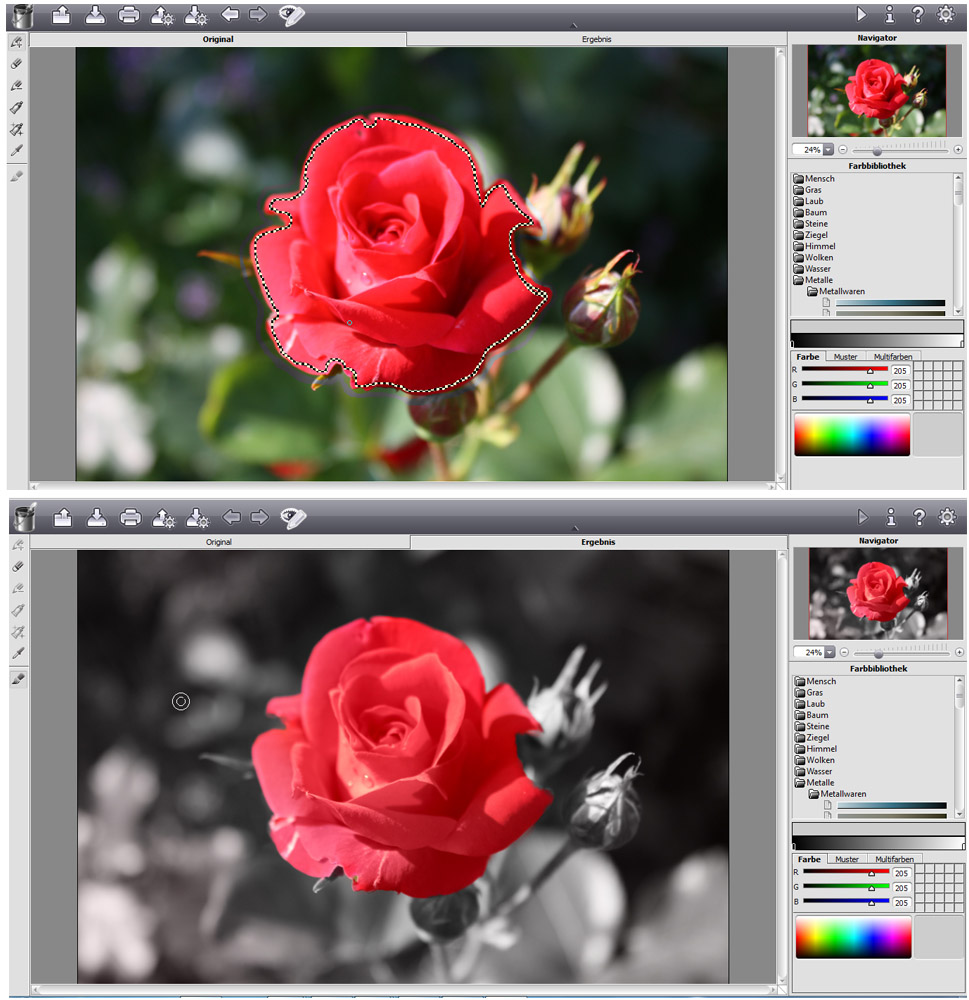This screenshot has width=969, height=1000.
Task: Pick a color from upper window's spectrum
Action: tap(852, 435)
